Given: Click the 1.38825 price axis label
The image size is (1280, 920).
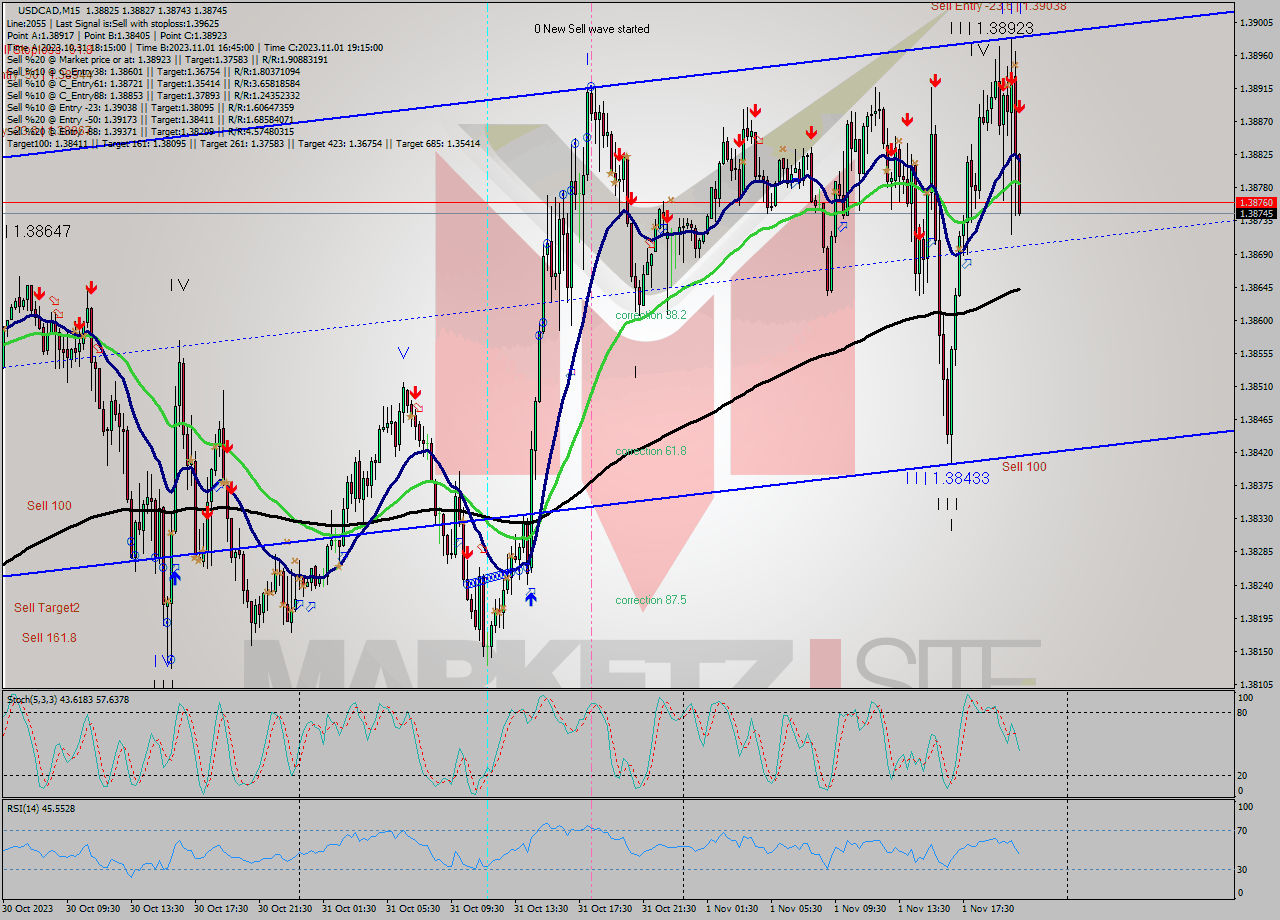Looking at the screenshot, I should [1256, 155].
